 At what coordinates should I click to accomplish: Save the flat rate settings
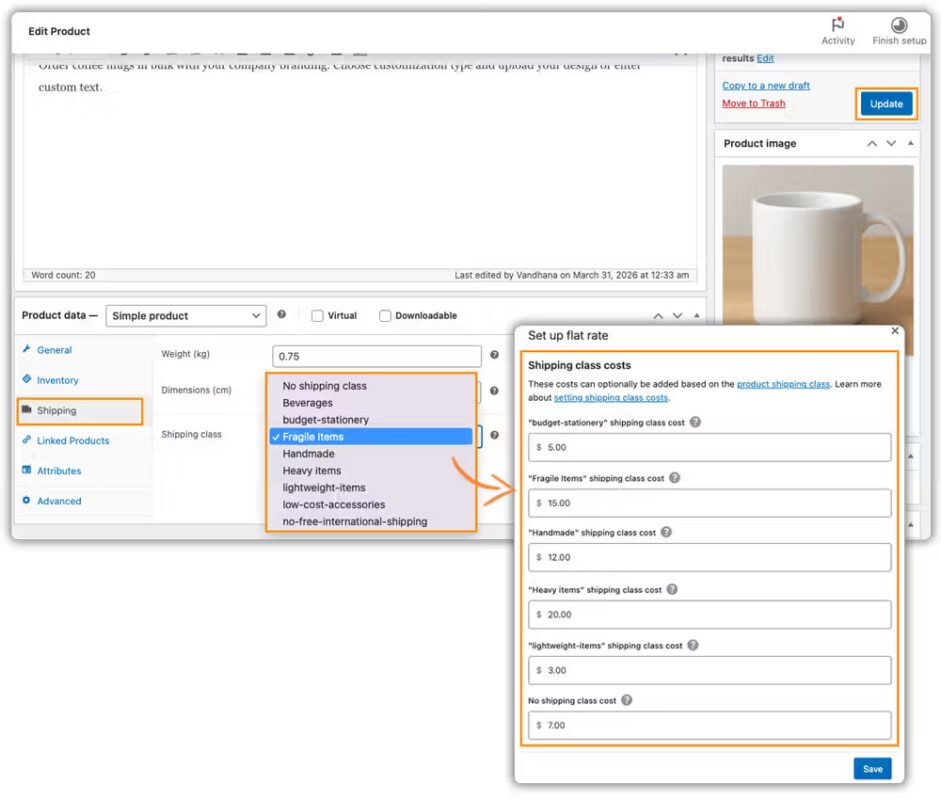coord(873,769)
